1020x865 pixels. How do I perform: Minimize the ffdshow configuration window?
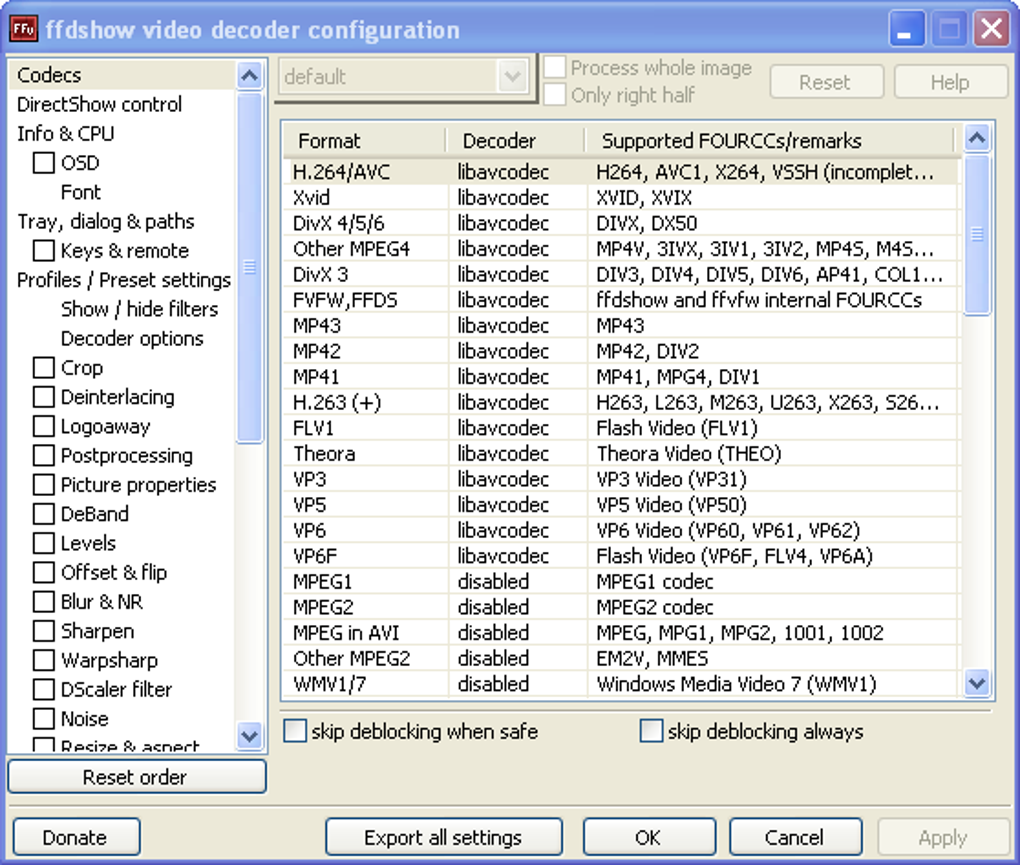tap(907, 30)
